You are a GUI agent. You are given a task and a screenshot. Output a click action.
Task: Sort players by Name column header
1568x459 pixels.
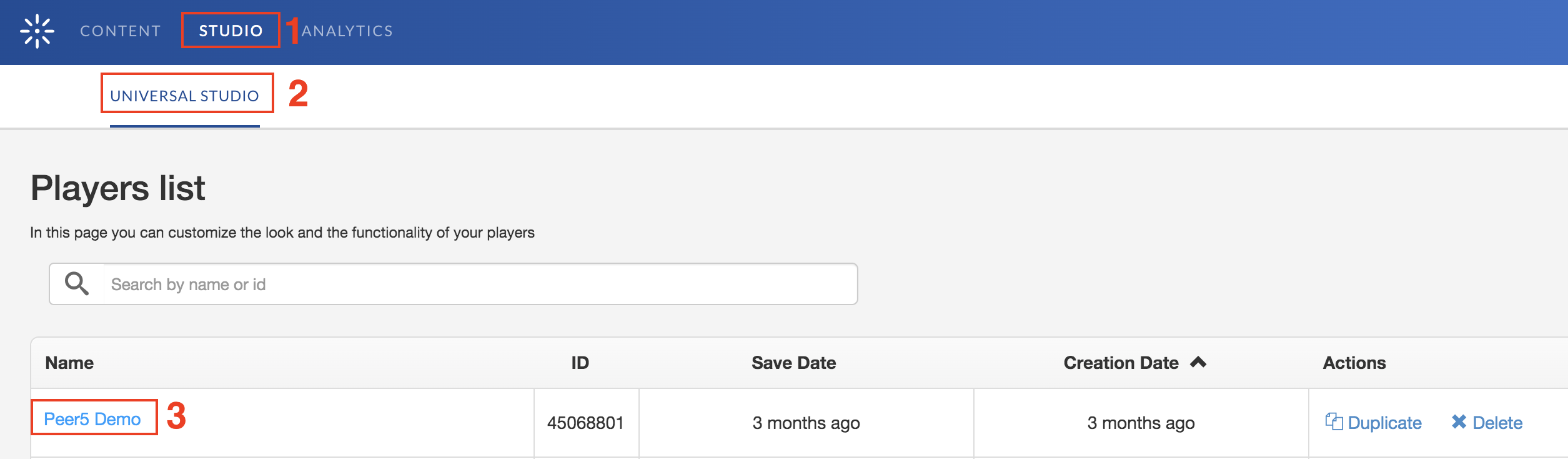coord(69,363)
